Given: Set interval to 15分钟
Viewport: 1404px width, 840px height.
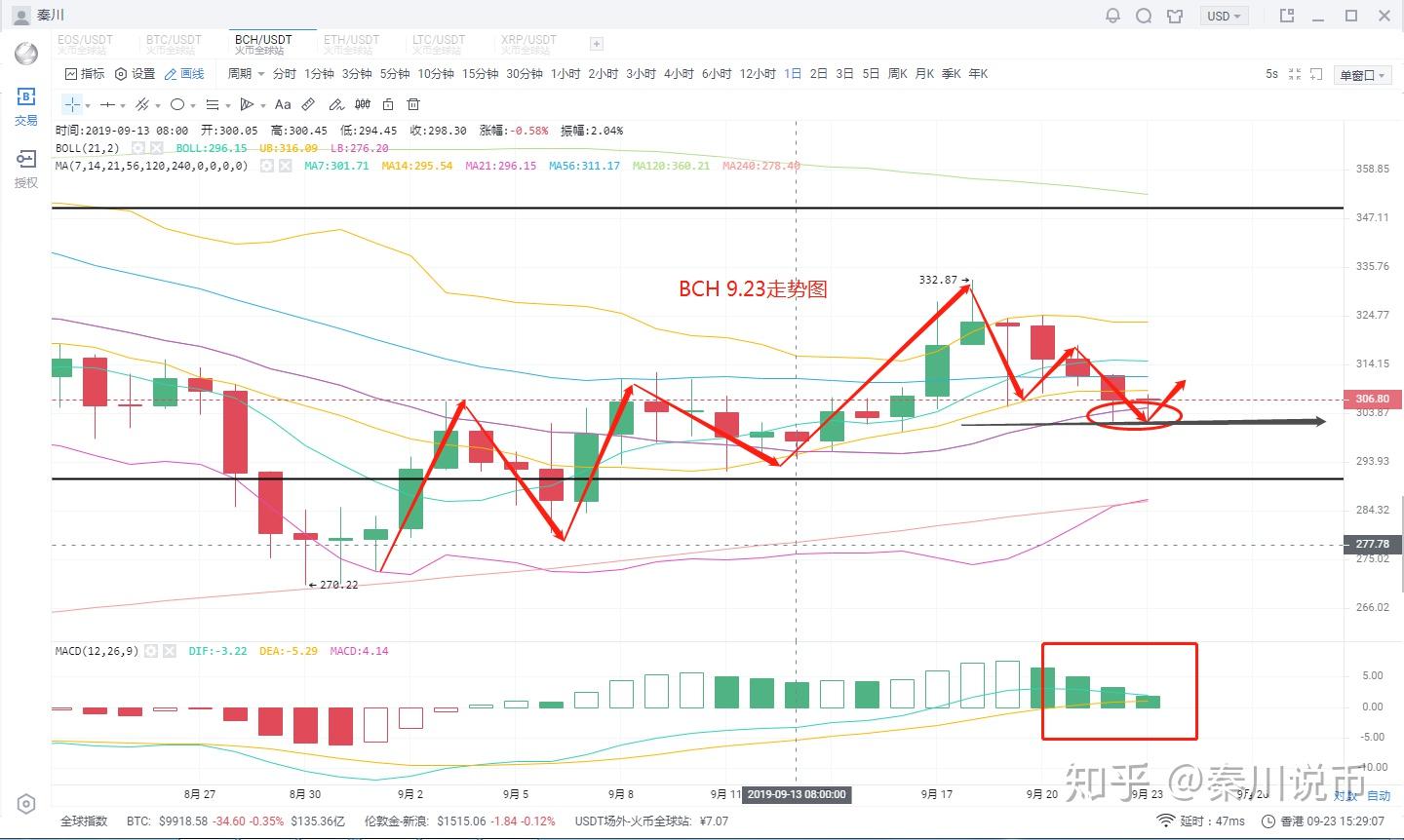Looking at the screenshot, I should [x=480, y=74].
